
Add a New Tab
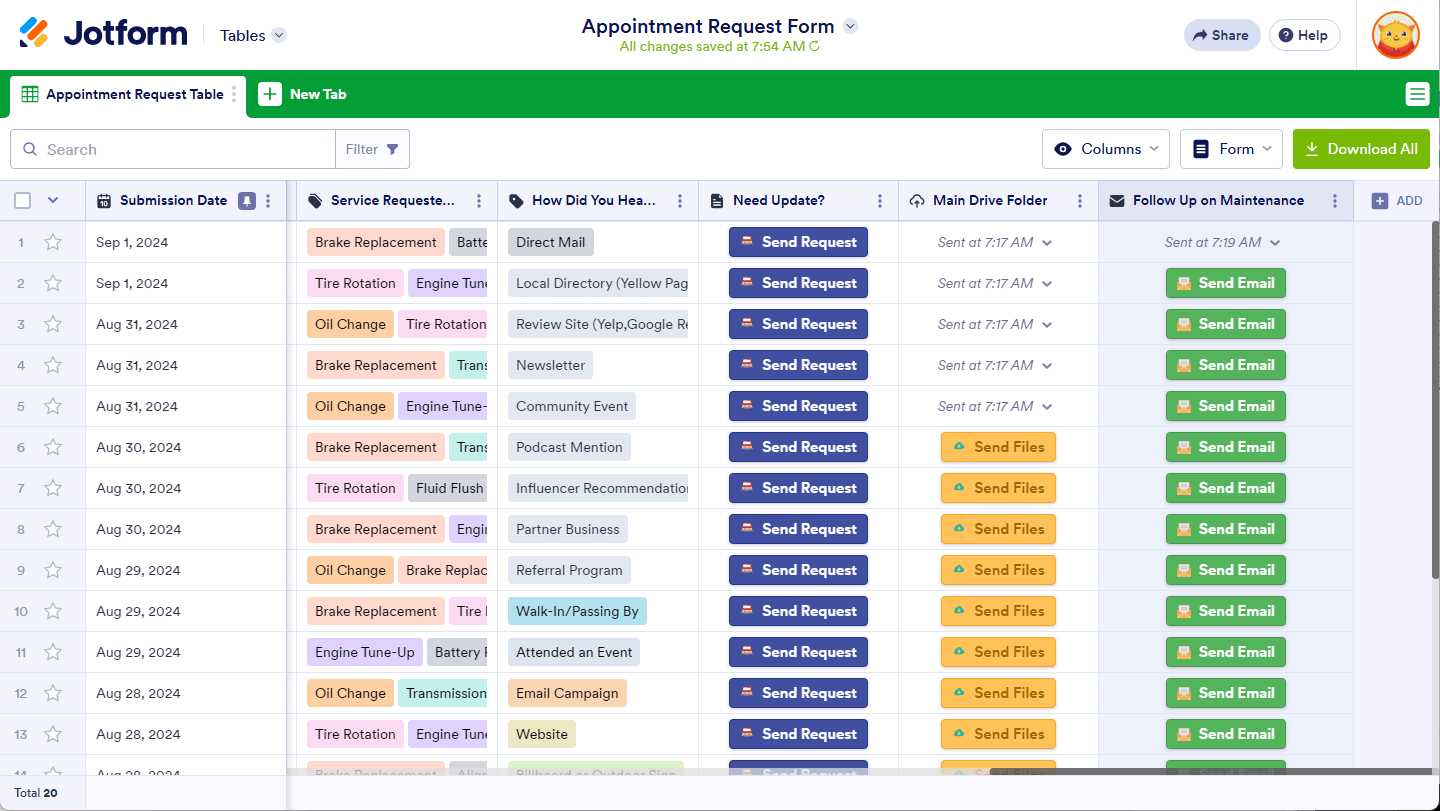pos(303,95)
